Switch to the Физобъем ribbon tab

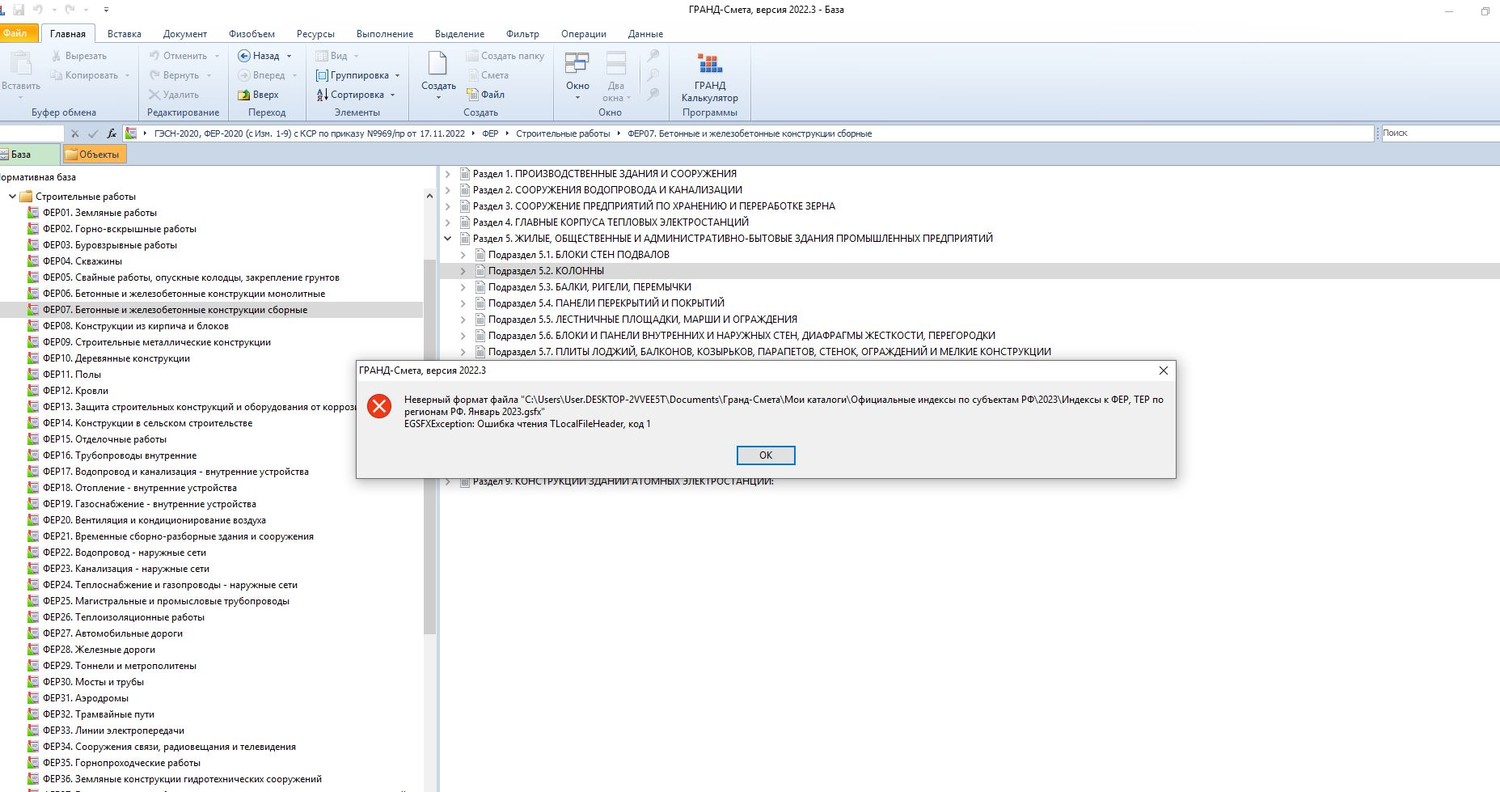point(251,34)
